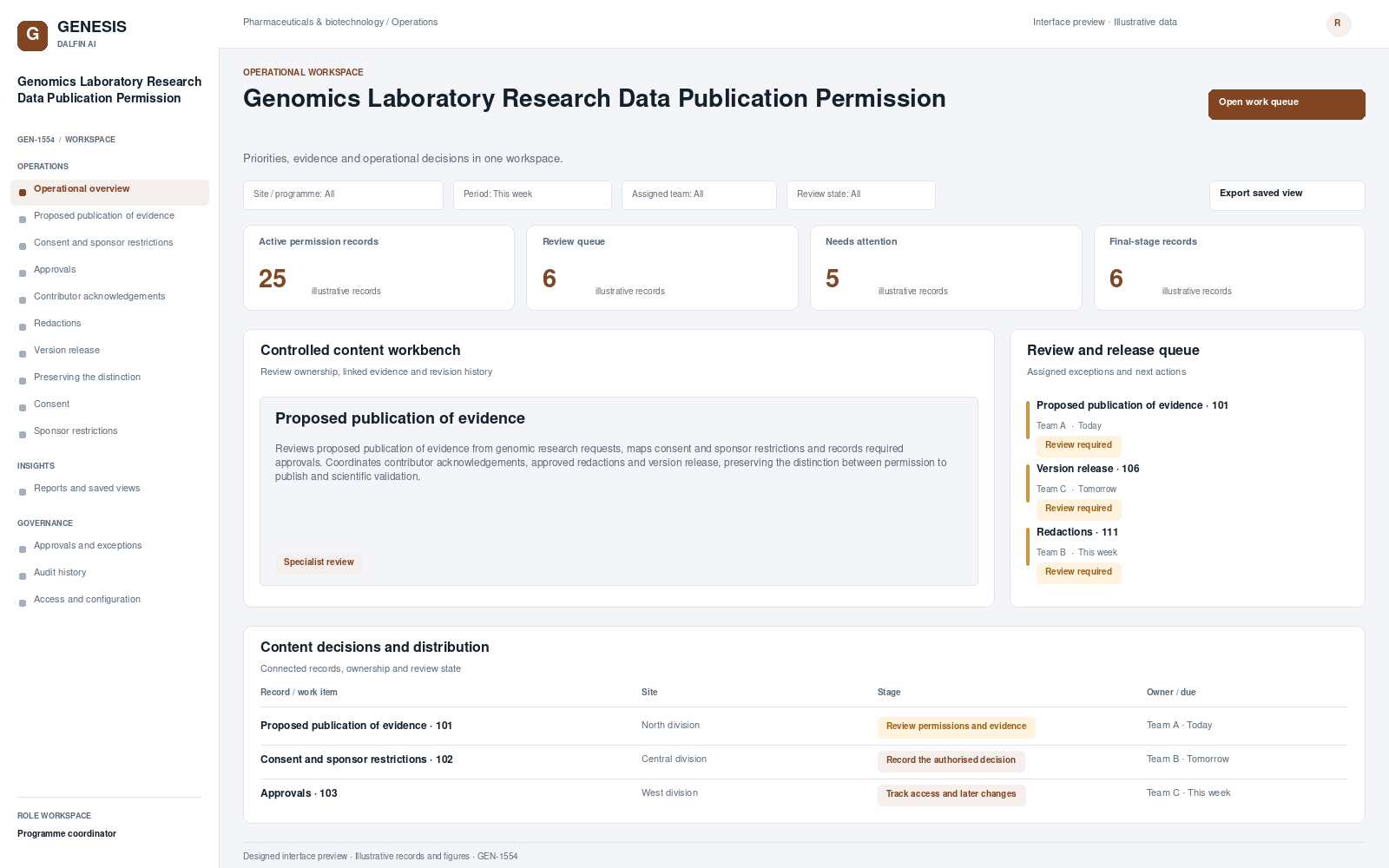Image resolution: width=1389 pixels, height=868 pixels.
Task: Click Review required badge under Version release · 106
Action: tap(1078, 509)
